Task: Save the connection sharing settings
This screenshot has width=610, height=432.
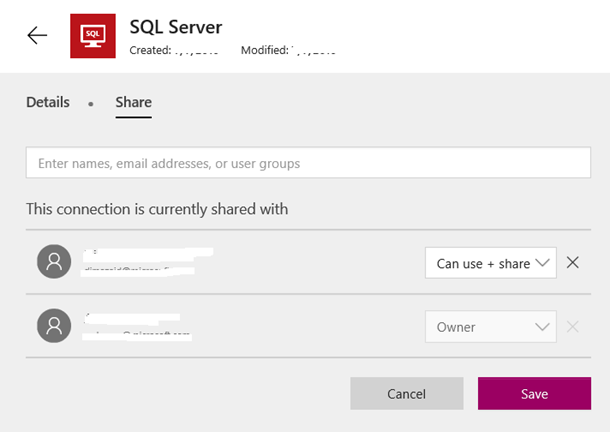Action: pyautogui.click(x=534, y=393)
